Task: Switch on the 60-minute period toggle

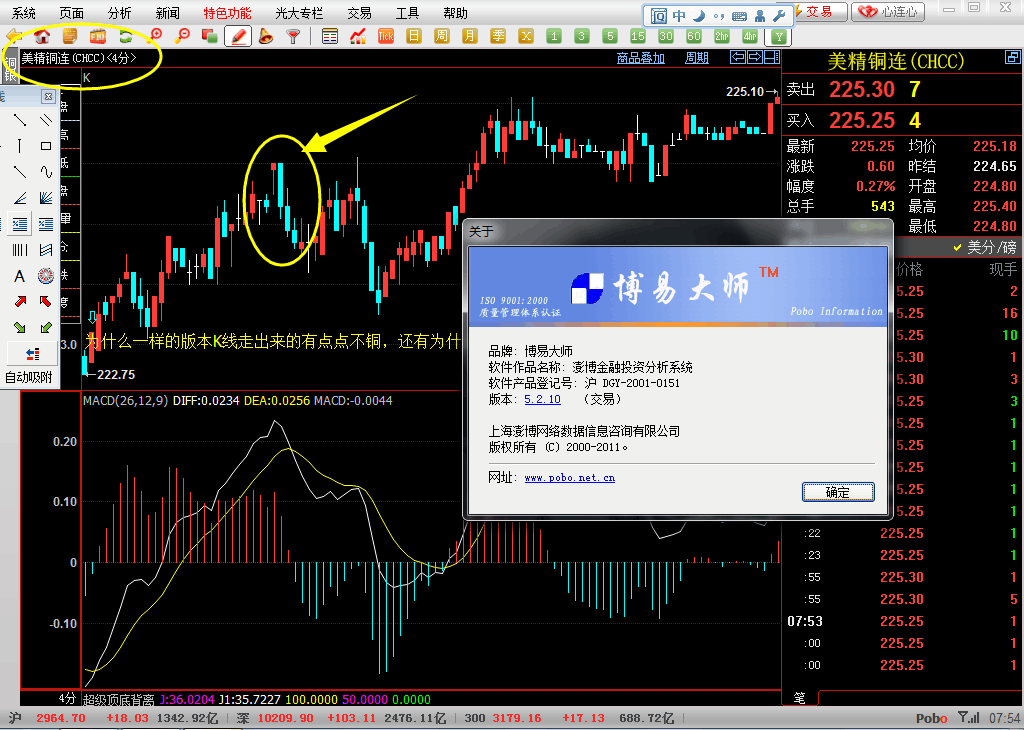Action: pos(694,35)
